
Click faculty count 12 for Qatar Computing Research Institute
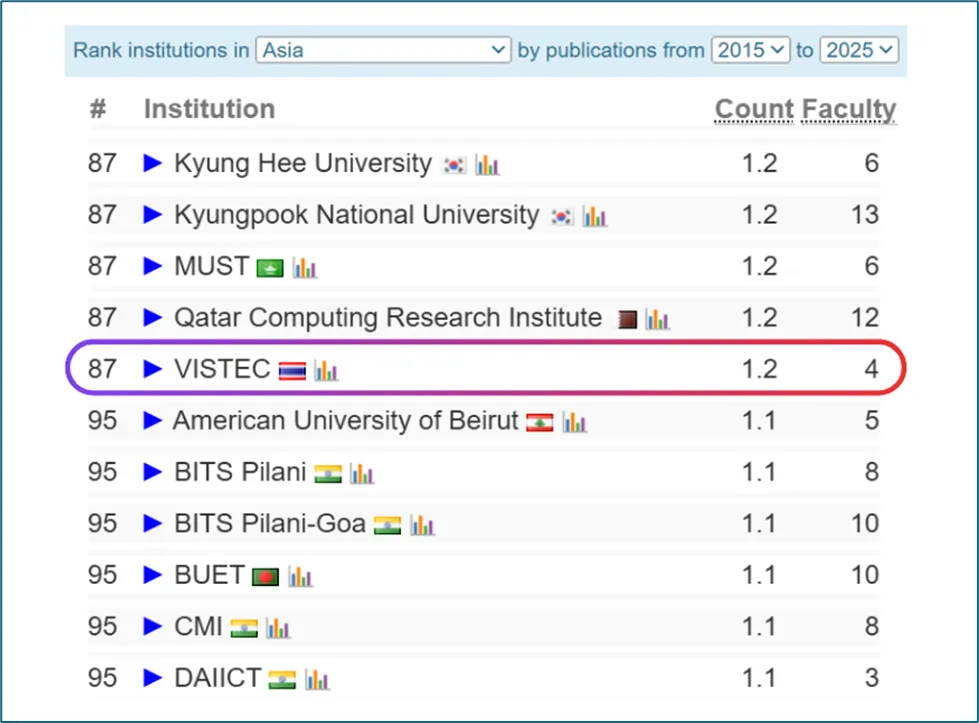[x=865, y=318]
